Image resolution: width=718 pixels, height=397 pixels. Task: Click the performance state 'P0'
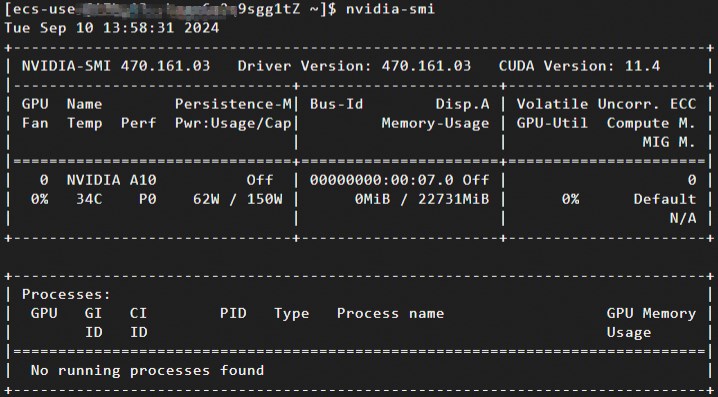[147, 199]
